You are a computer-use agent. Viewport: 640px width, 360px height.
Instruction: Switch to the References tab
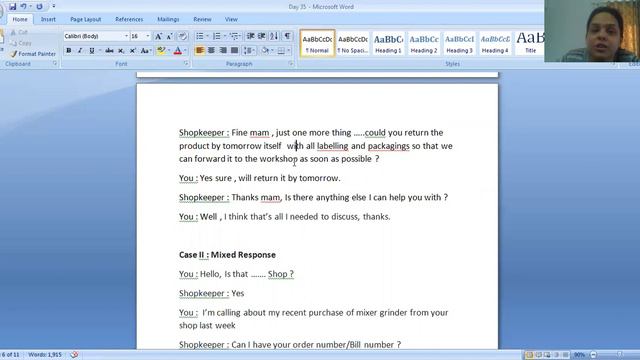(129, 19)
